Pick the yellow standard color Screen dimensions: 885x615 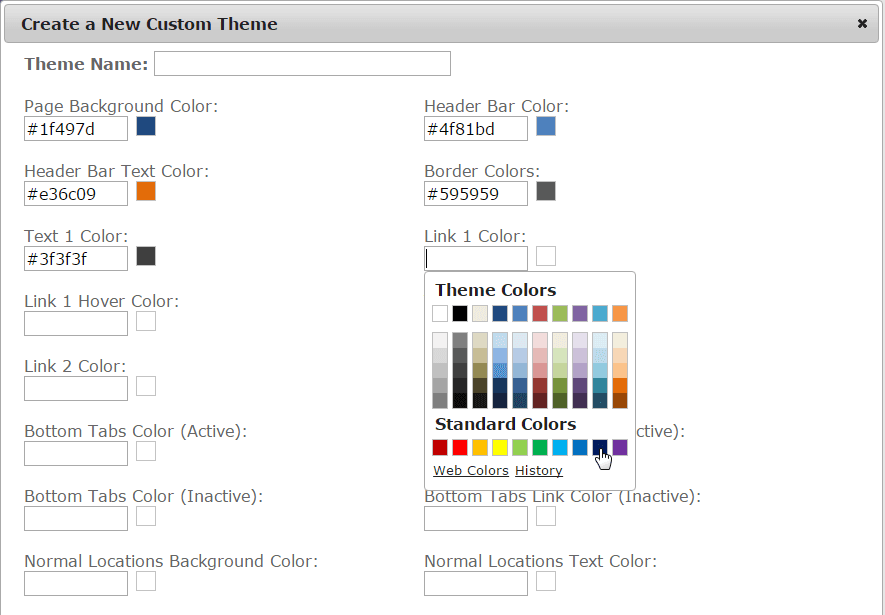(500, 447)
